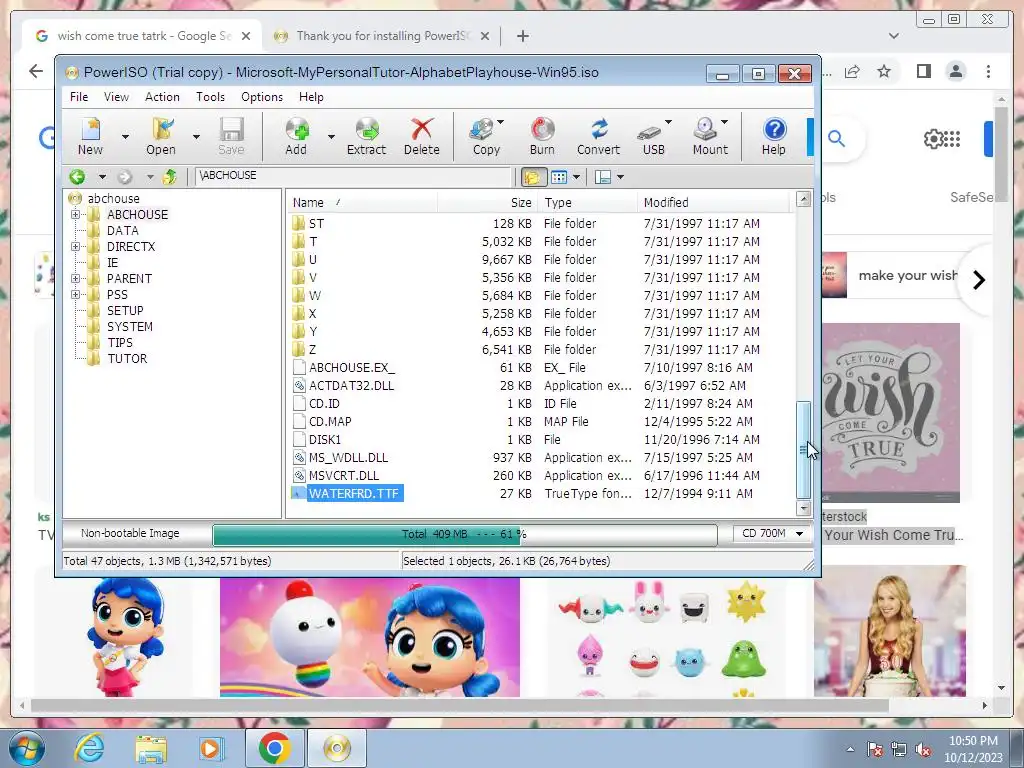Viewport: 1024px width, 768px height.
Task: Expand the Open button dropdown arrow
Action: click(x=196, y=136)
